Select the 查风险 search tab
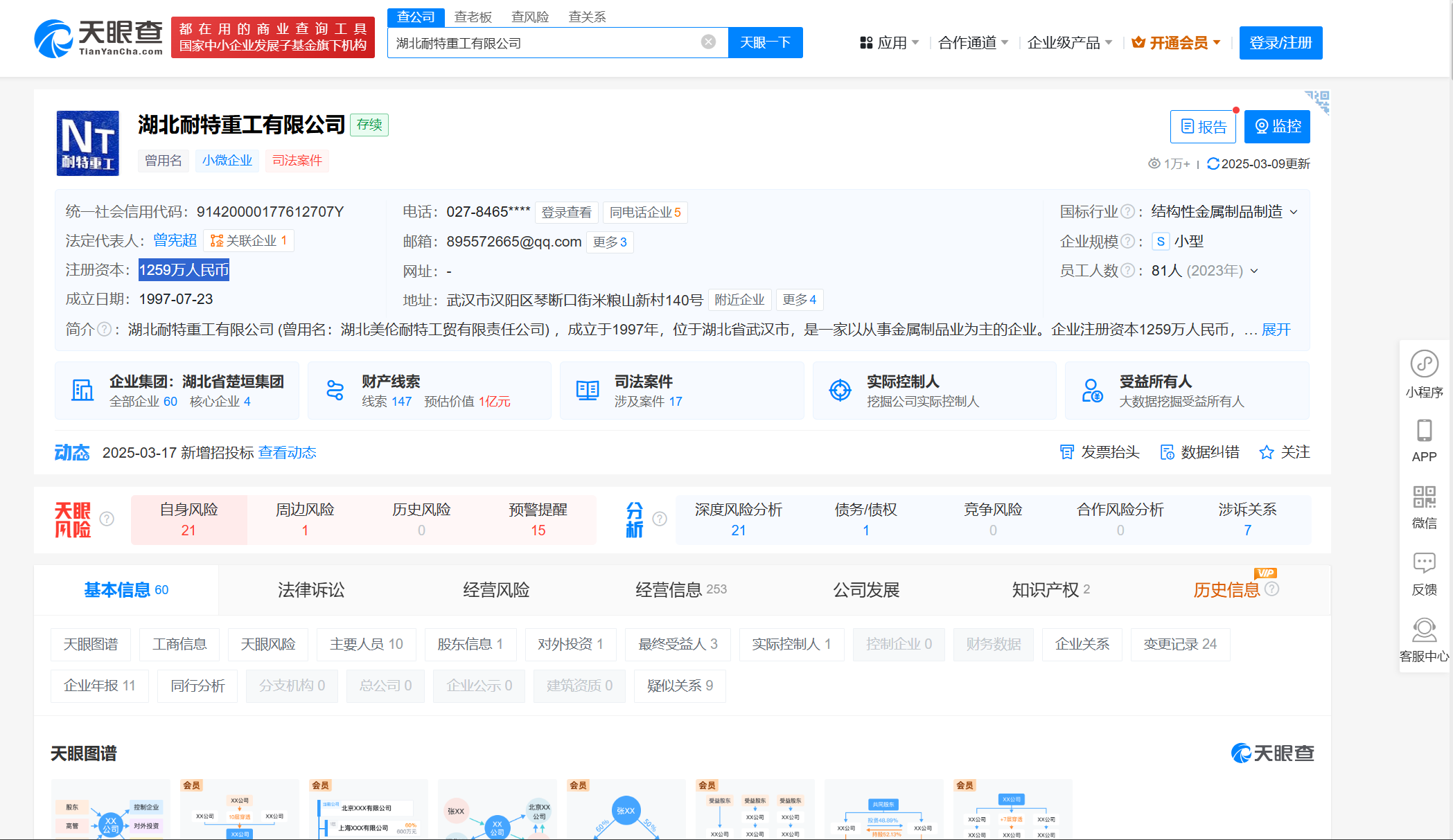This screenshot has height=840, width=1453. (x=530, y=17)
